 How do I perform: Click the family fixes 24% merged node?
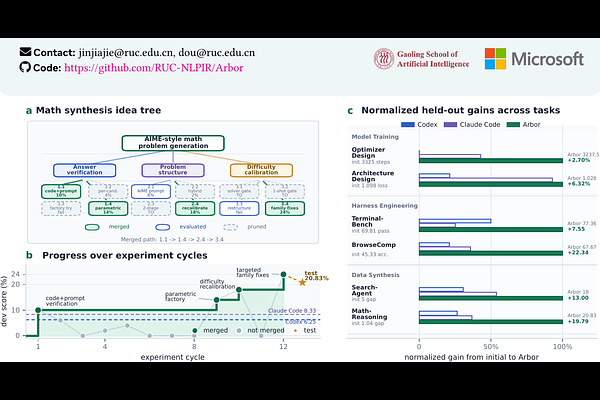(285, 209)
